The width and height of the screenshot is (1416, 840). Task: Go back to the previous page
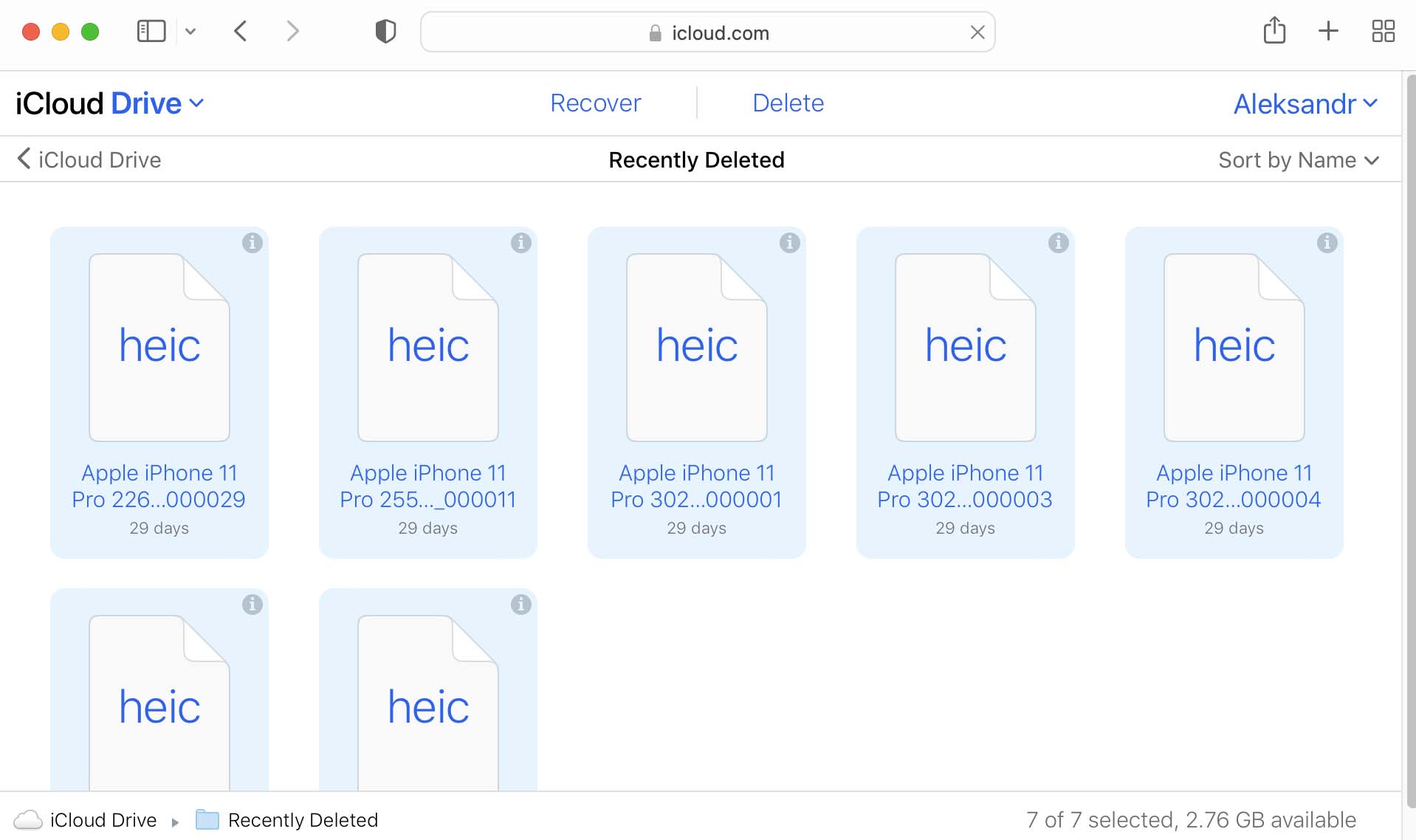(240, 32)
